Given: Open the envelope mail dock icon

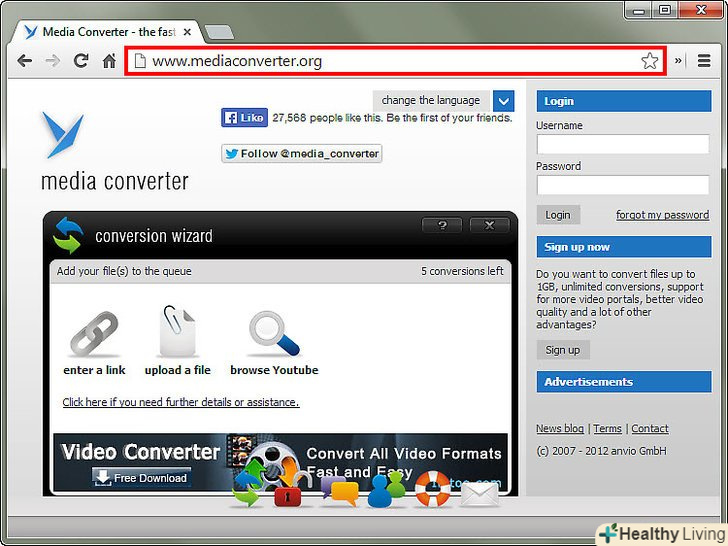Looking at the screenshot, I should point(480,494).
